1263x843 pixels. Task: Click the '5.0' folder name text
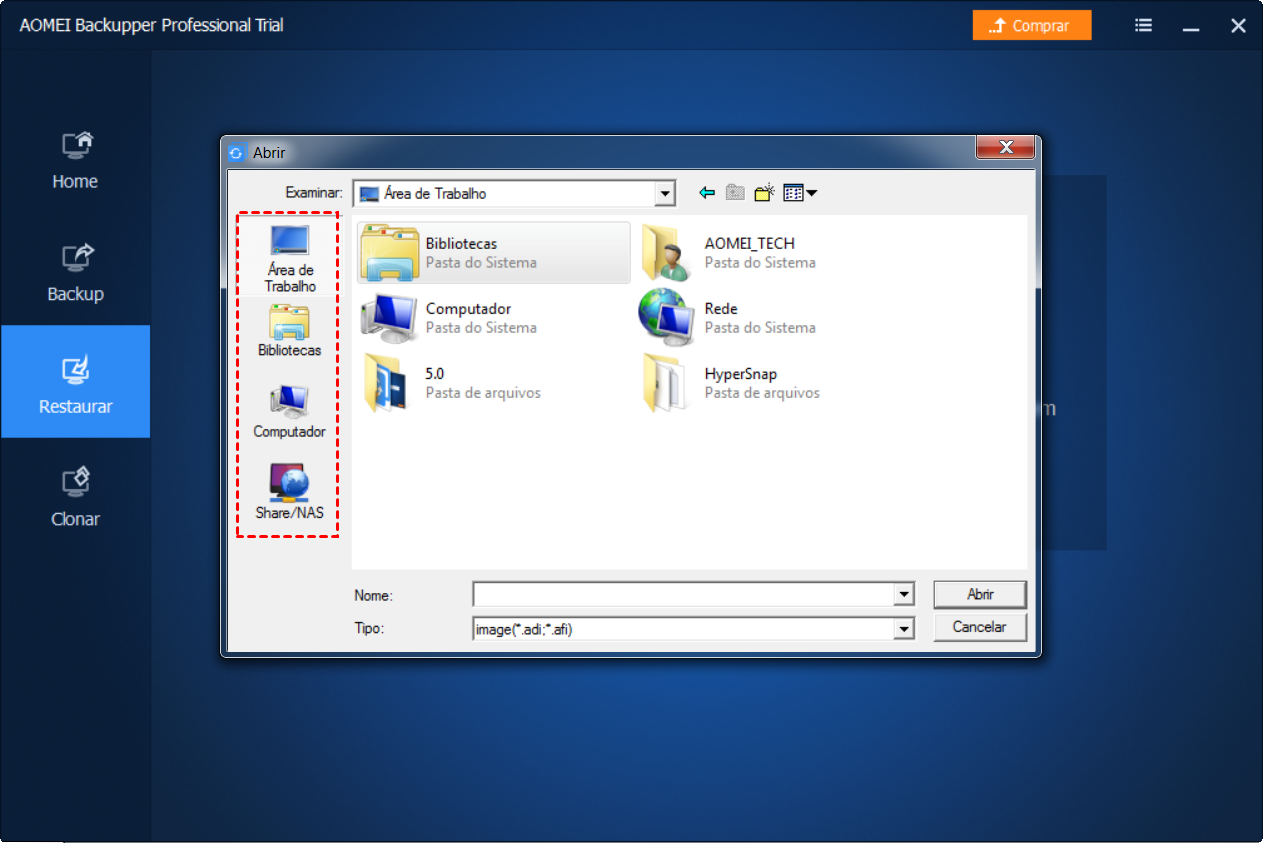coord(435,374)
